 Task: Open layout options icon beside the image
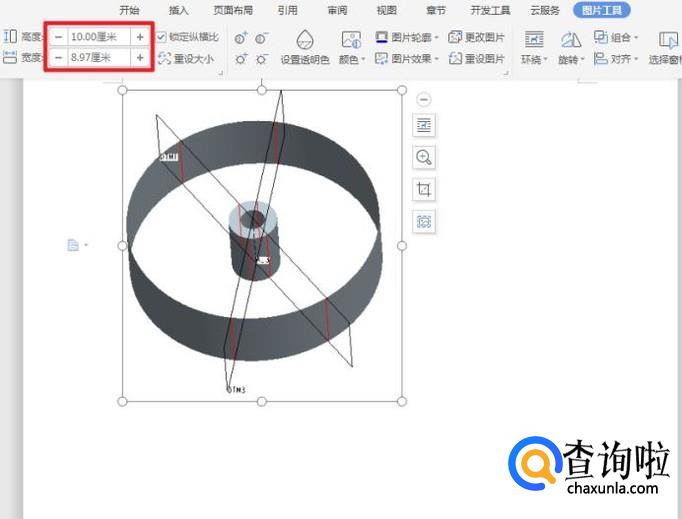[424, 125]
